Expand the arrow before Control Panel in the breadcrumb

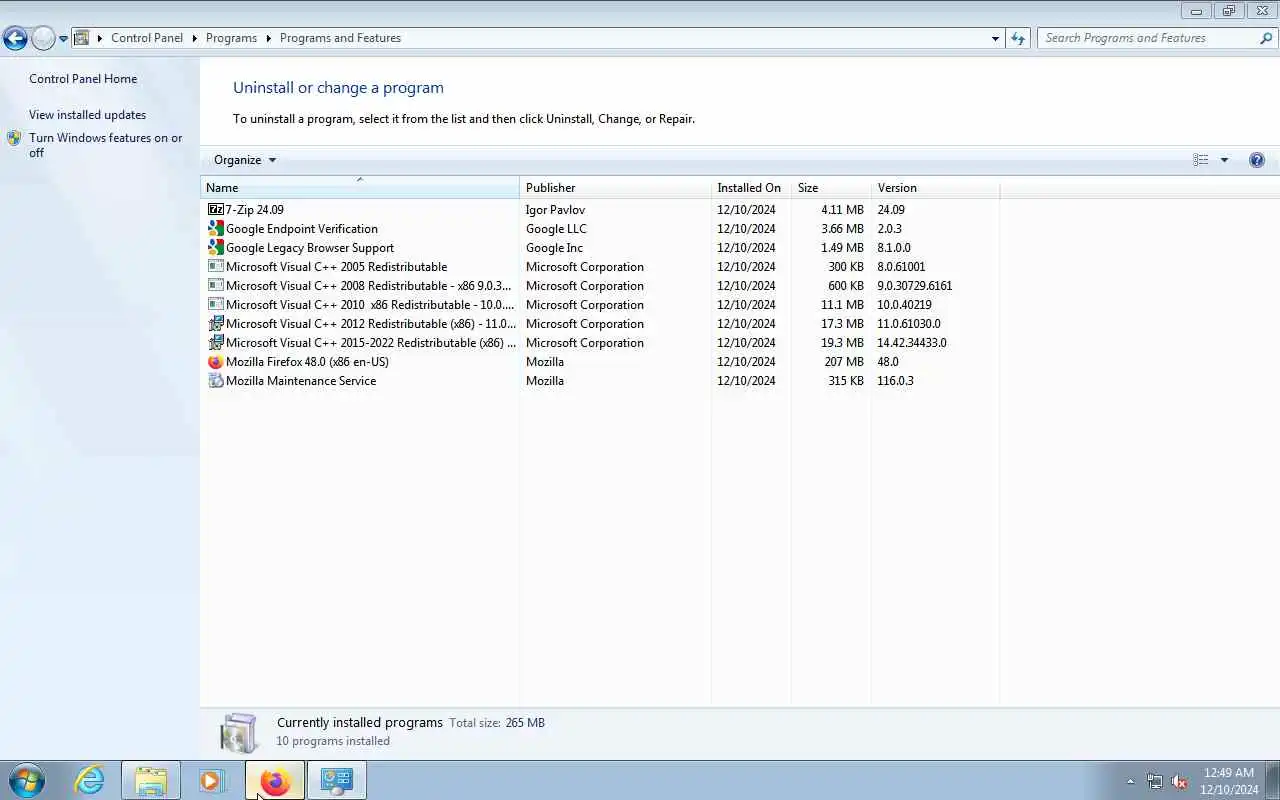point(100,38)
